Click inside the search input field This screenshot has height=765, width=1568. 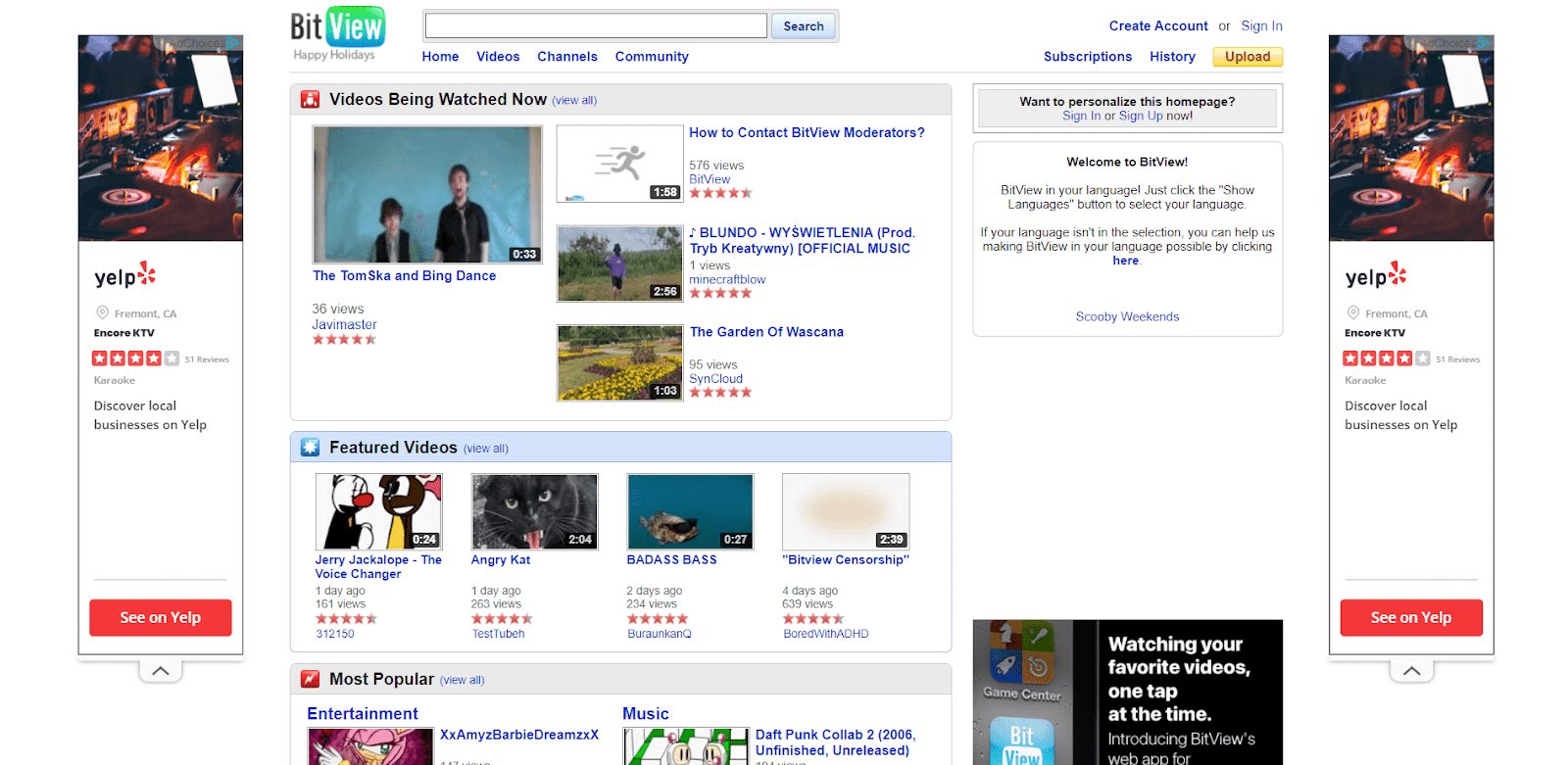click(x=596, y=26)
